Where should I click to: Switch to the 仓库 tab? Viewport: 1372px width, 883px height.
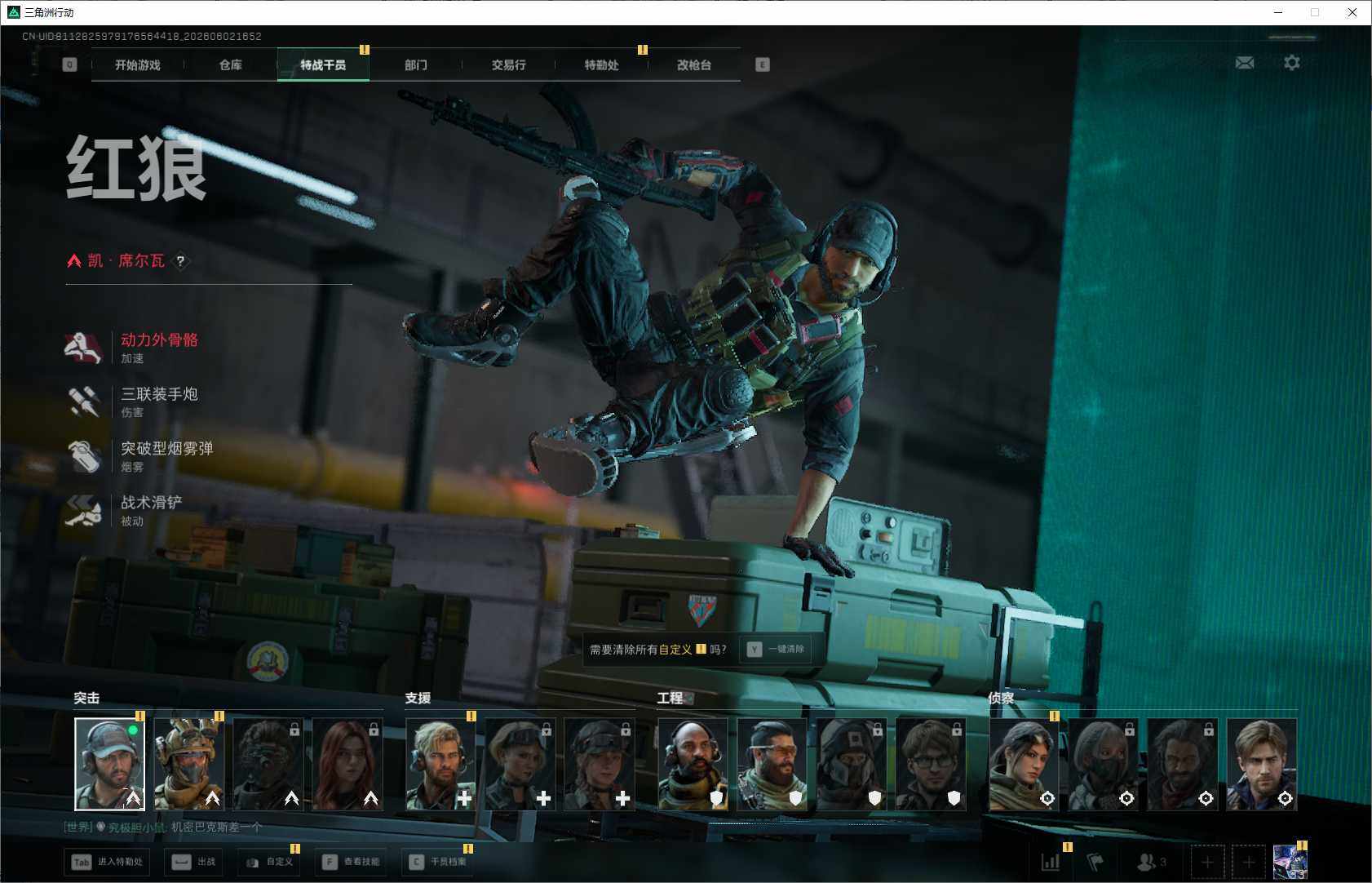(231, 64)
